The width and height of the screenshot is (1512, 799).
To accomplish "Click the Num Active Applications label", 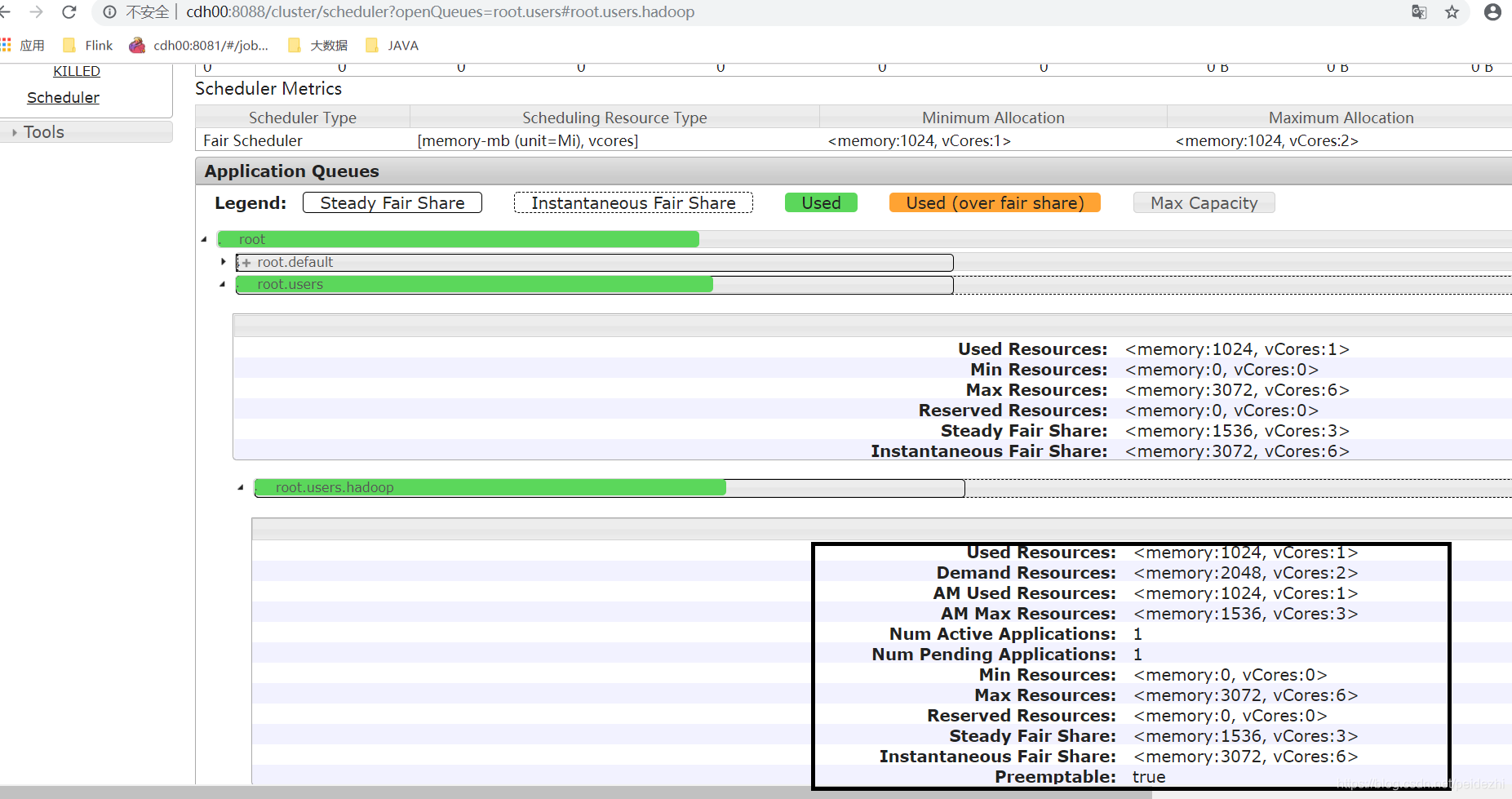I will point(1003,634).
